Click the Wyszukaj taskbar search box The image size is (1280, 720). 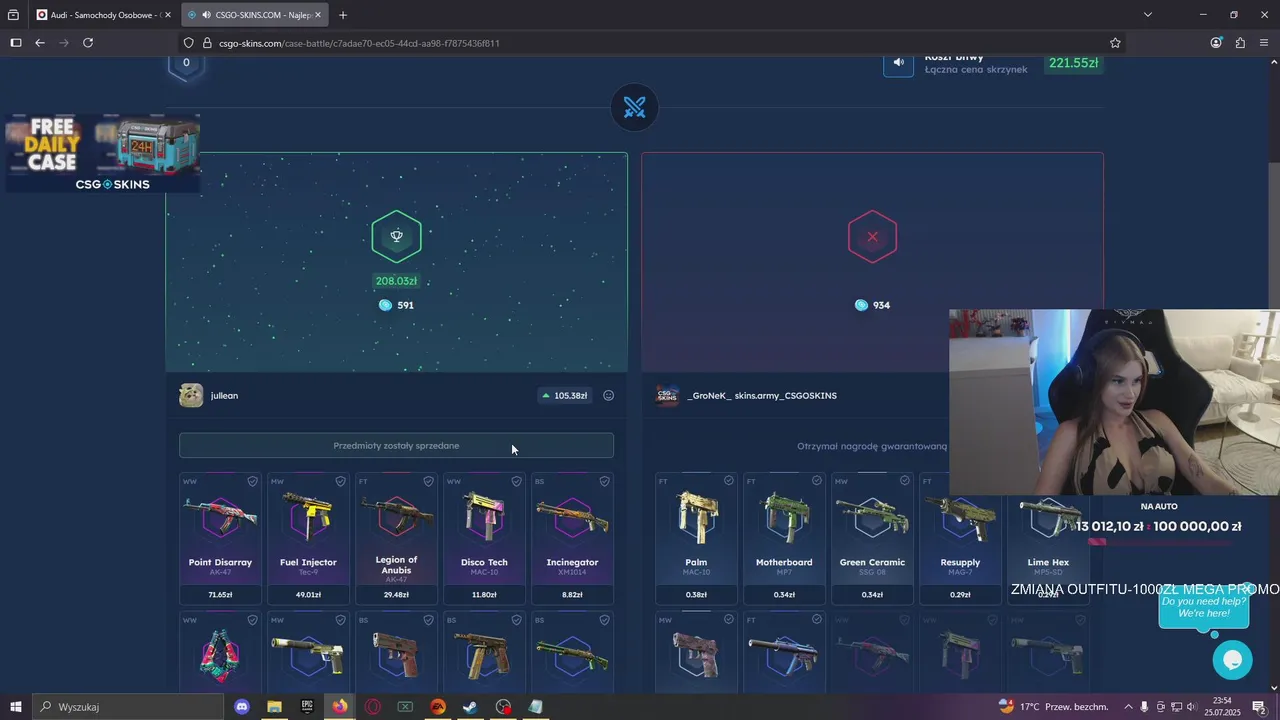(129, 707)
